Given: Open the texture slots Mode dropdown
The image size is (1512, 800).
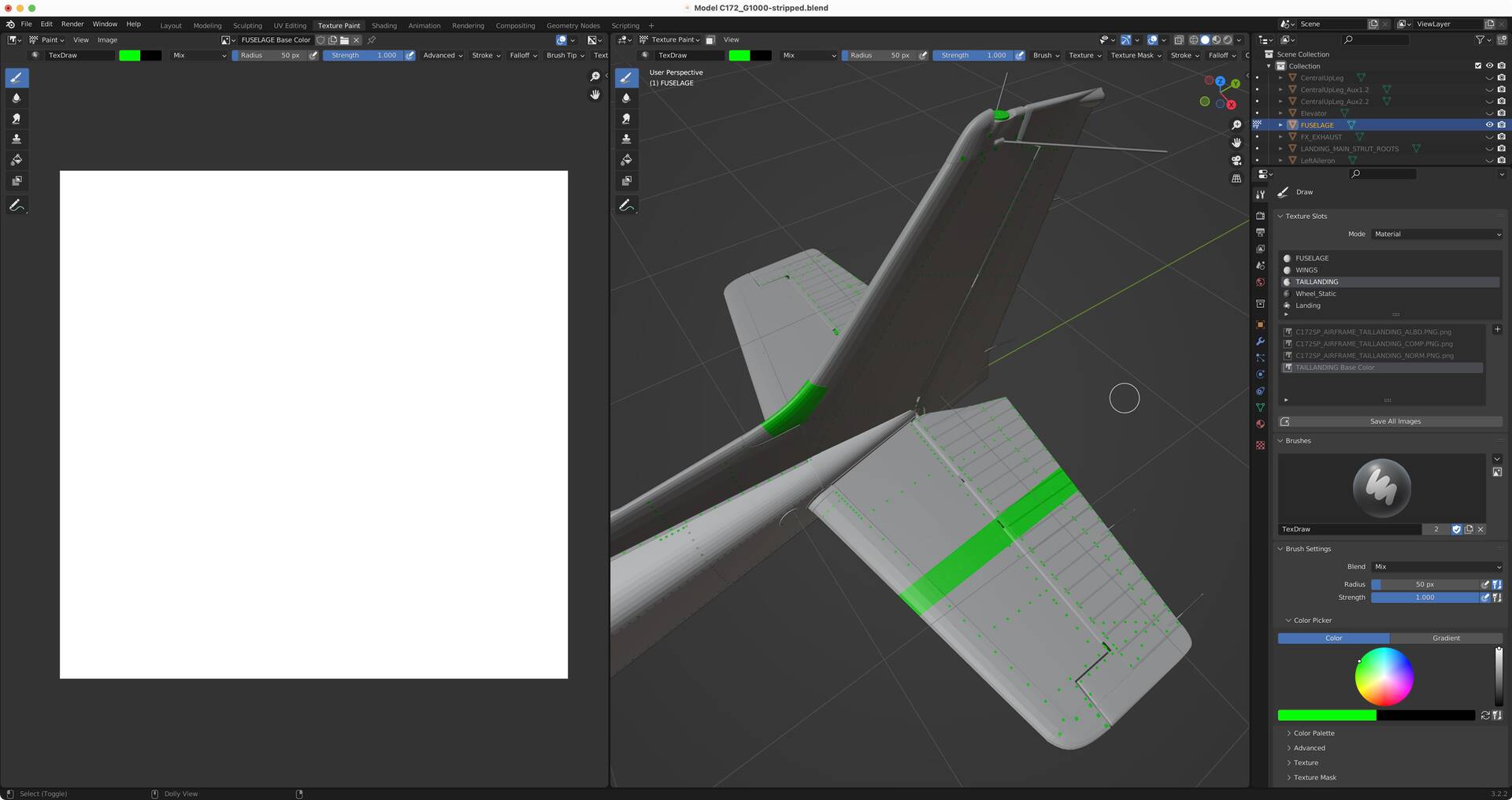Looking at the screenshot, I should (x=1436, y=234).
